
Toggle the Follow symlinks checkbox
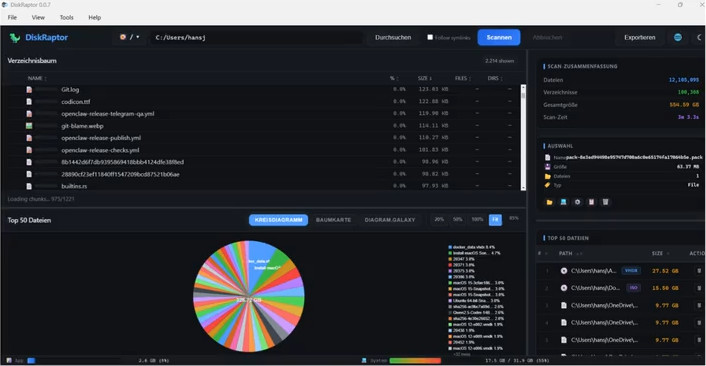pyautogui.click(x=430, y=37)
